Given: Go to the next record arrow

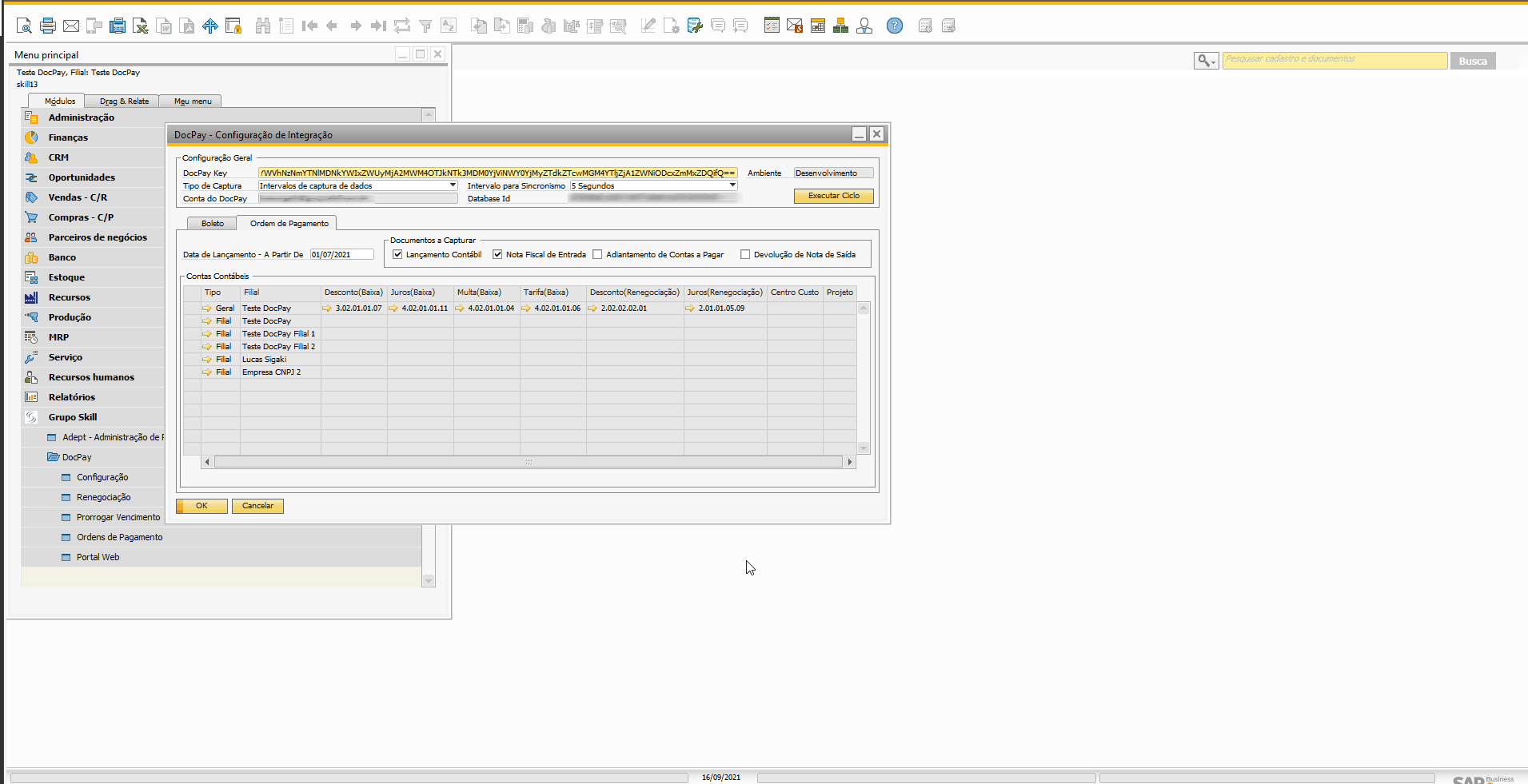Looking at the screenshot, I should coord(356,26).
